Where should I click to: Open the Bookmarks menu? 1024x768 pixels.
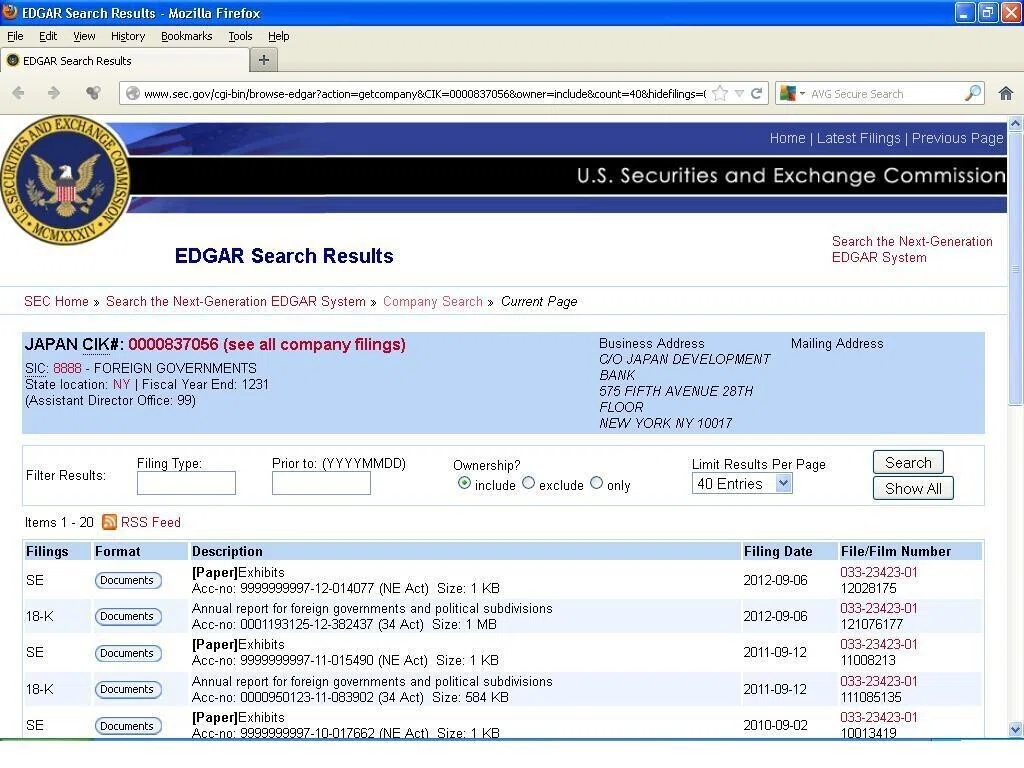click(x=187, y=36)
